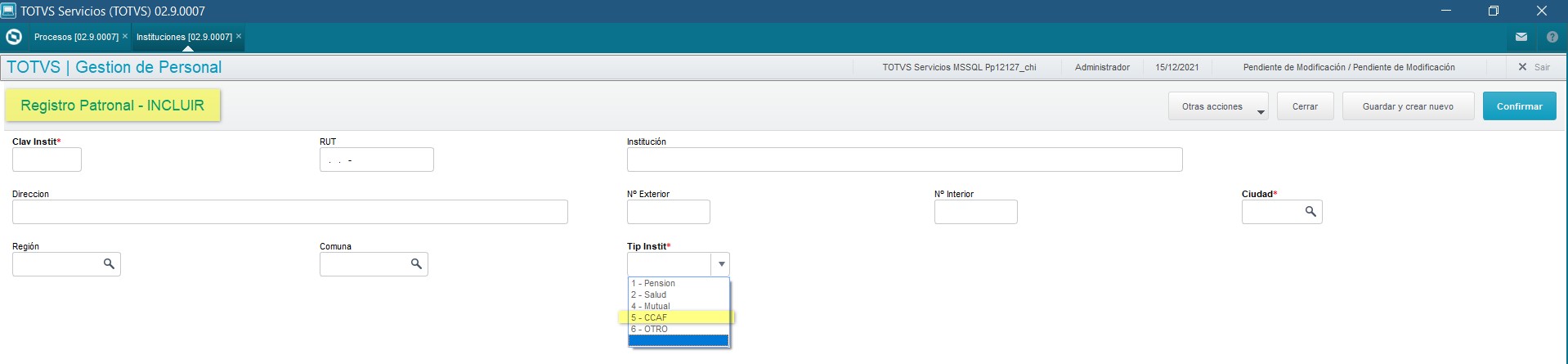Click TOTVS Servicios MSSQL Pp12127_chi label
1568x364 pixels.
pyautogui.click(x=959, y=67)
